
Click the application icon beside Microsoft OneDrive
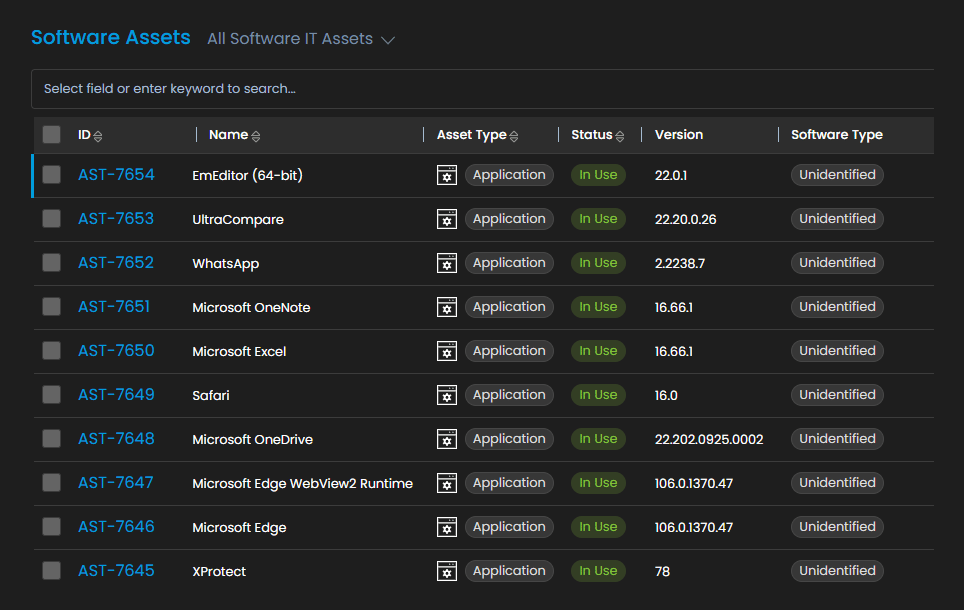[x=447, y=439]
